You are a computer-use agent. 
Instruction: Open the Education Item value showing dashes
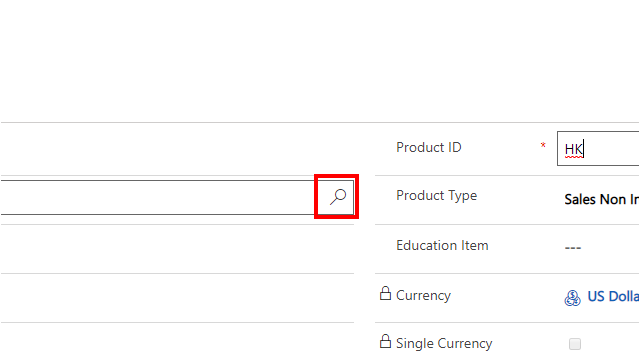(x=573, y=248)
